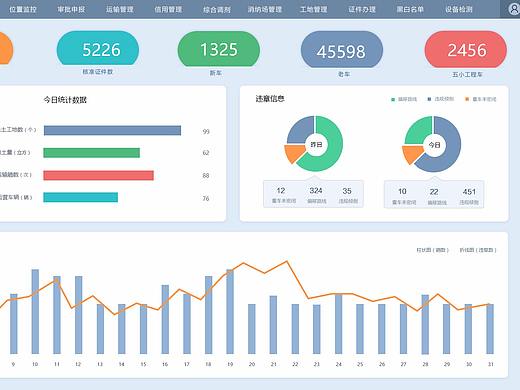Click the green slice of the 今日 donut
The image size is (520, 390).
[417, 131]
